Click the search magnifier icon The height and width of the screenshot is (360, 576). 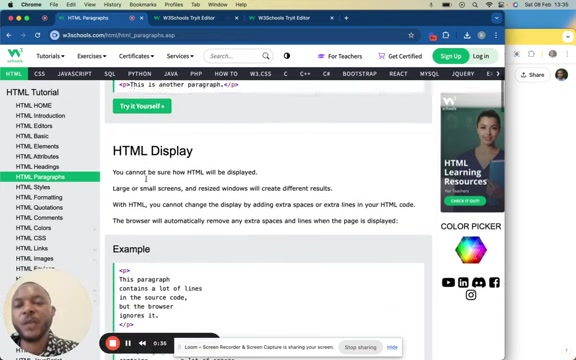(266, 56)
